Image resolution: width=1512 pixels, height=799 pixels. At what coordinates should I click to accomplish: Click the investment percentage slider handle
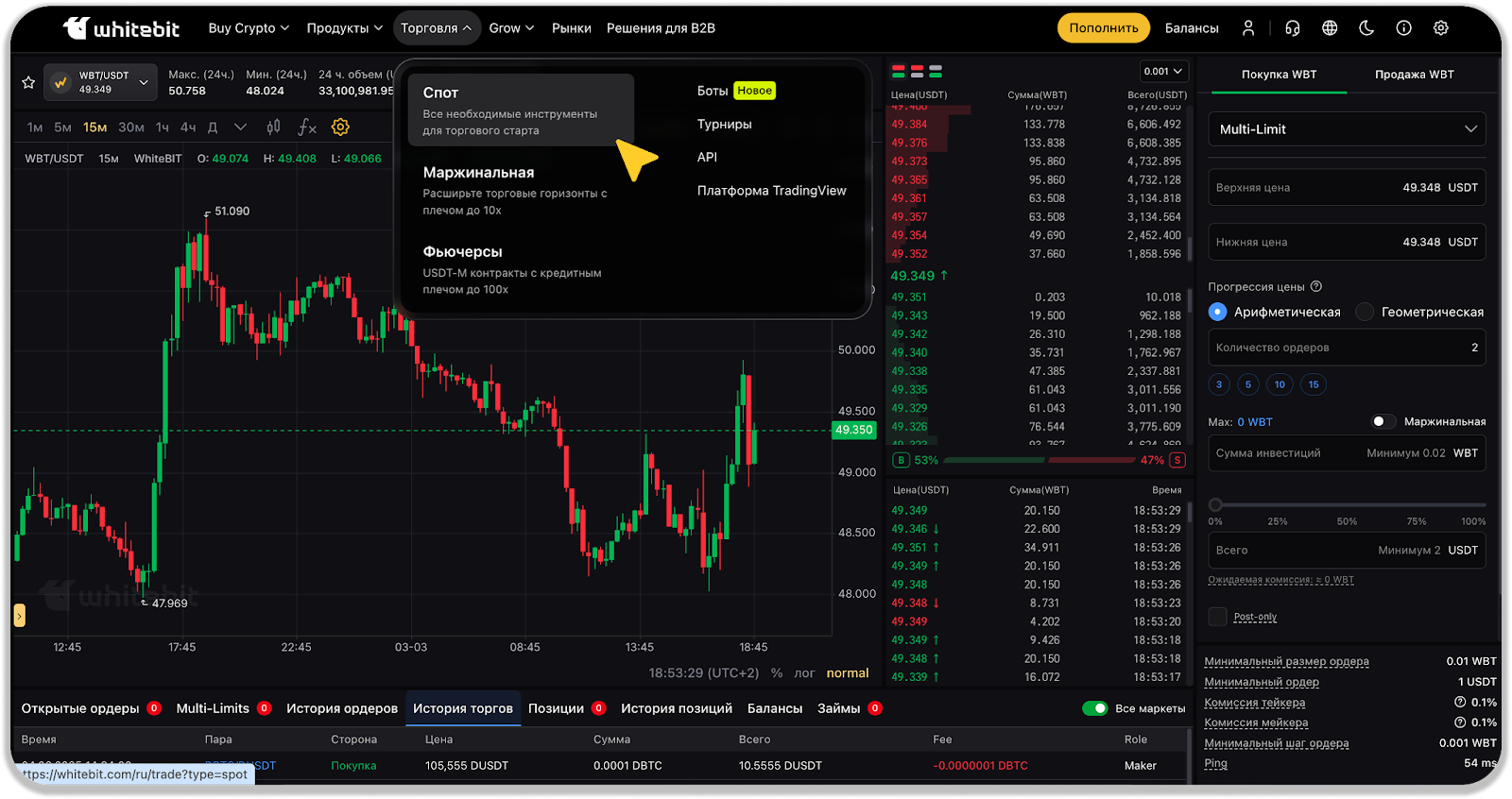point(1216,504)
